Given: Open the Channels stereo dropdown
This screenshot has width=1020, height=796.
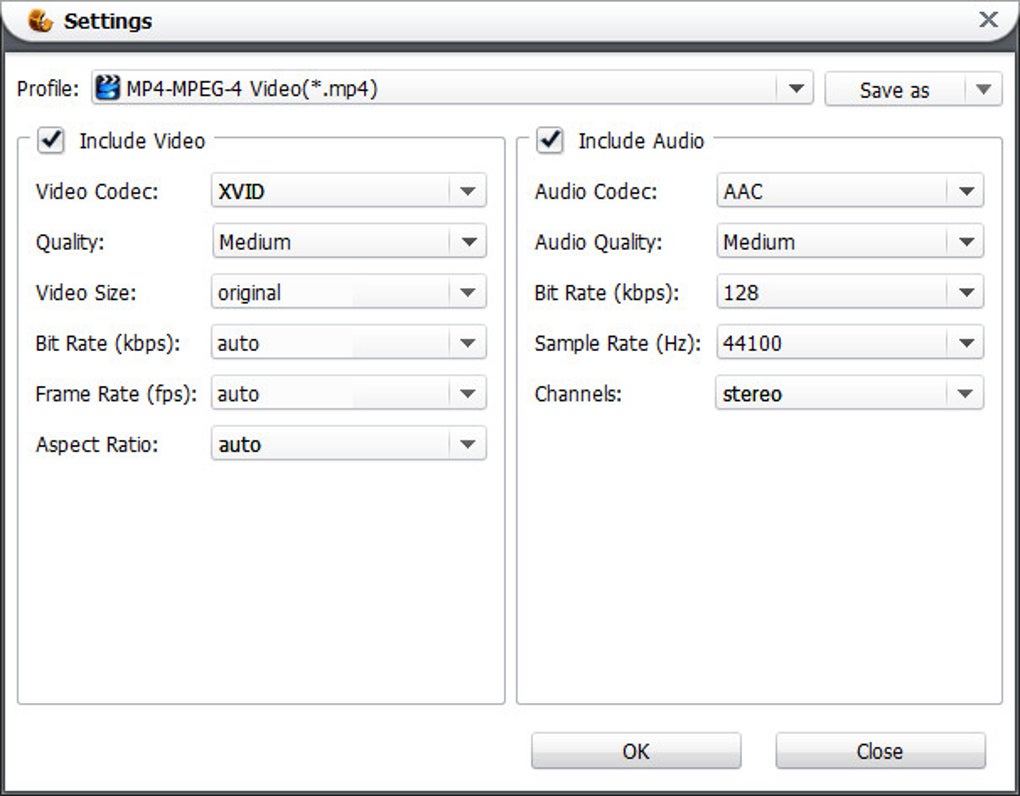Looking at the screenshot, I should pyautogui.click(x=965, y=394).
